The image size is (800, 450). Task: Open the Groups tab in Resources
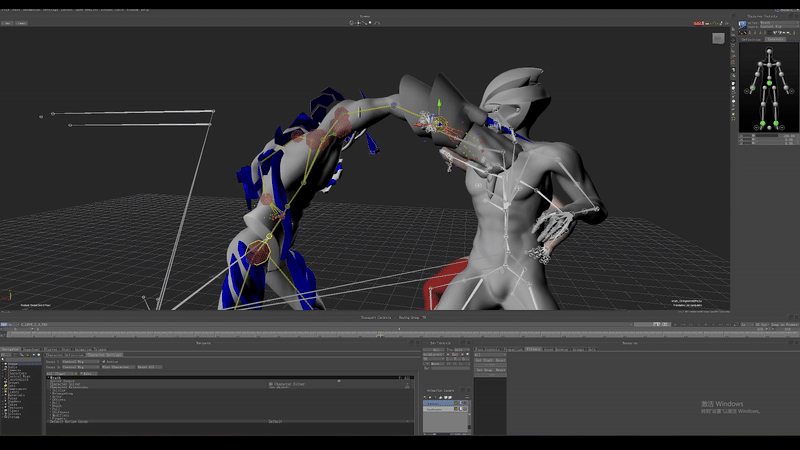click(x=578, y=349)
